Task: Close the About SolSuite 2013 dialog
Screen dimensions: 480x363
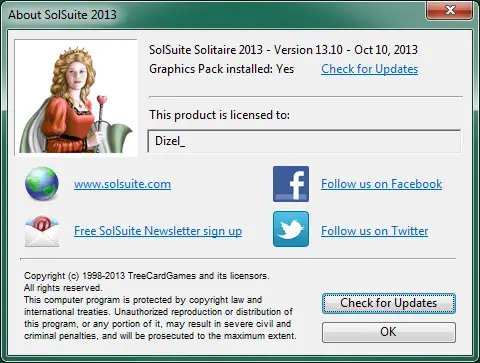Action: click(450, 10)
